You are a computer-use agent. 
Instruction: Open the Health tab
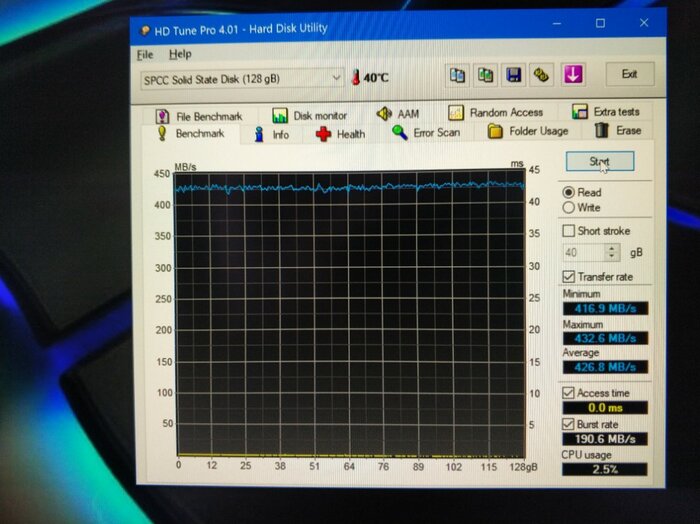coord(340,134)
